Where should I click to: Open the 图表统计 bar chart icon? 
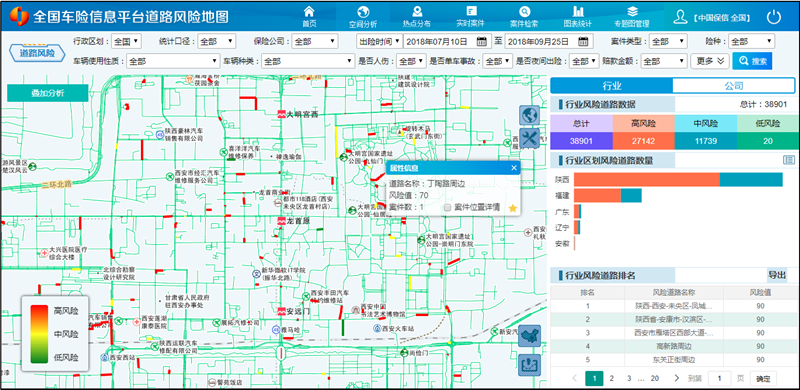pyautogui.click(x=578, y=11)
